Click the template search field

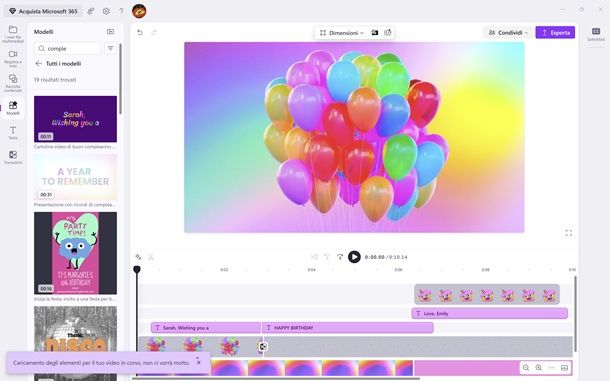tap(67, 48)
